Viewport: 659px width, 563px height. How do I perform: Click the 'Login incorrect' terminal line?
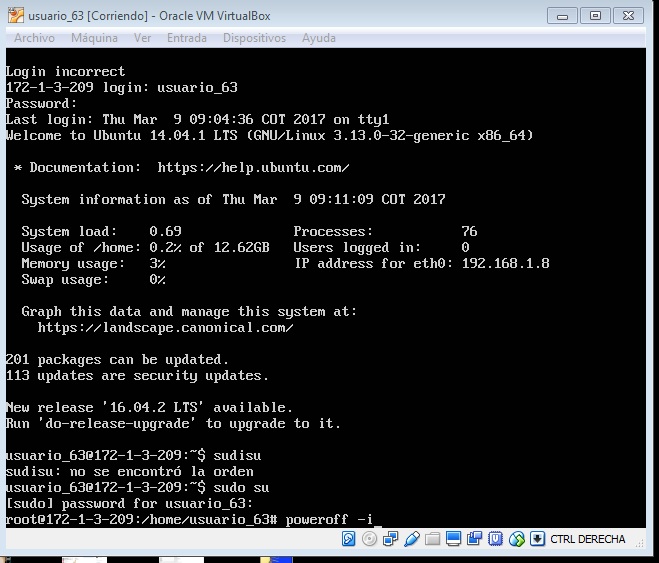pos(65,71)
